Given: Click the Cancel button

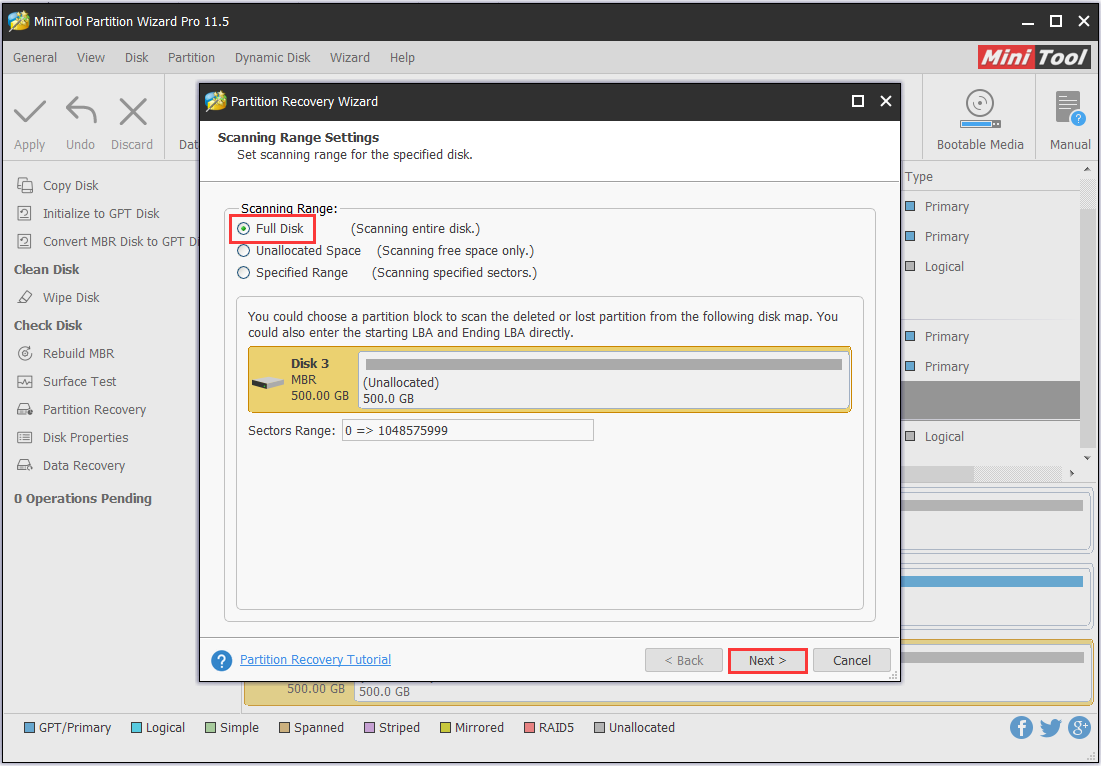Looking at the screenshot, I should [x=852, y=661].
